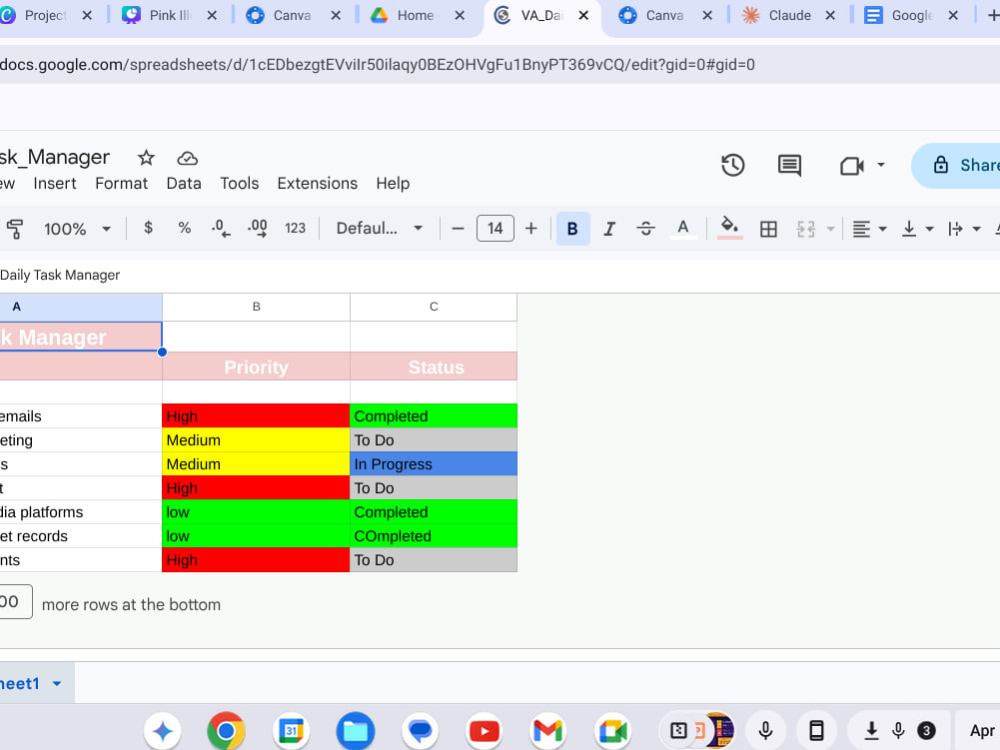Open version history clock icon

tap(733, 165)
